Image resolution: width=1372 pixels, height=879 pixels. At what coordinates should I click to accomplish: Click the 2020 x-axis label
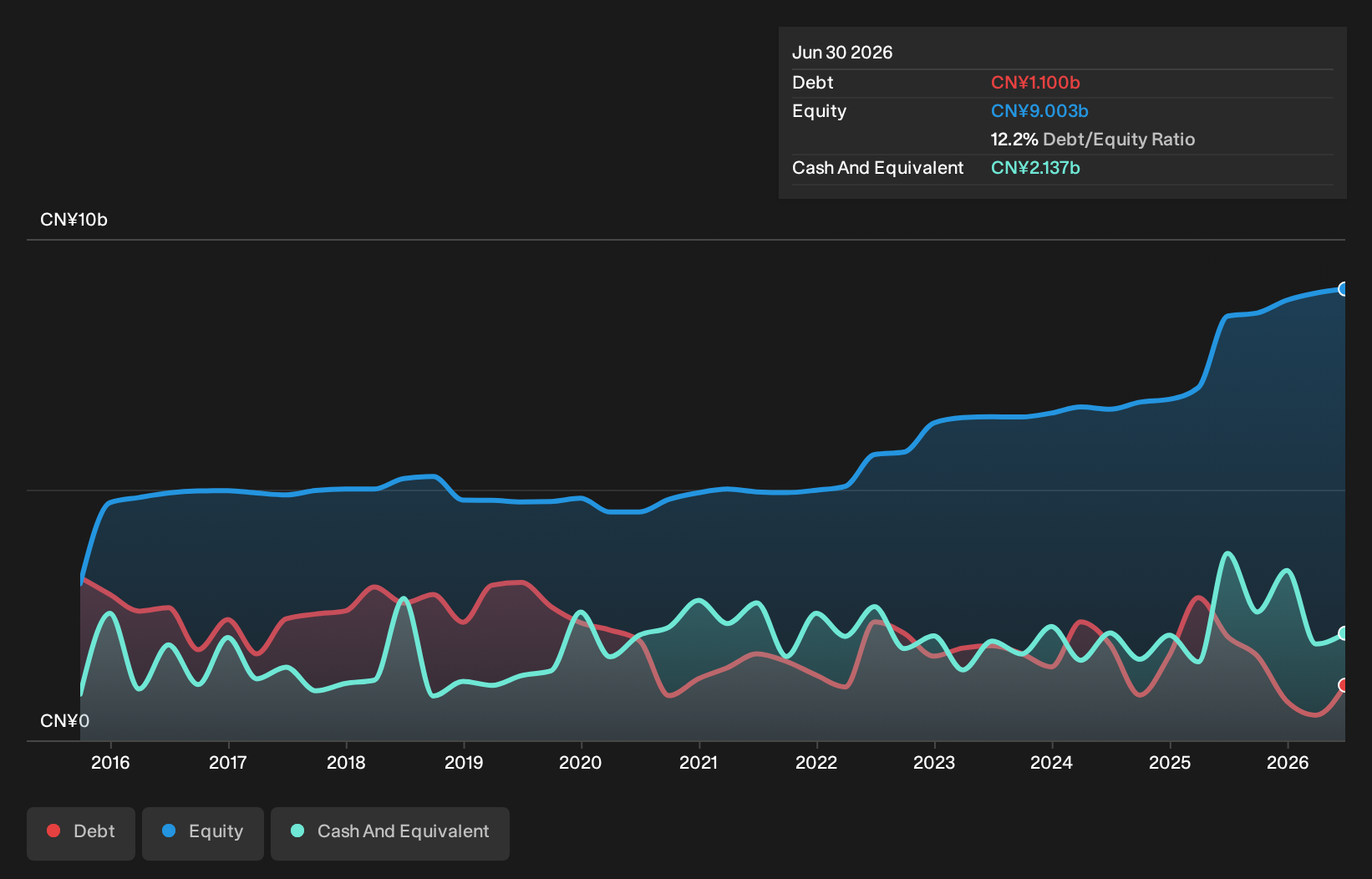click(581, 763)
